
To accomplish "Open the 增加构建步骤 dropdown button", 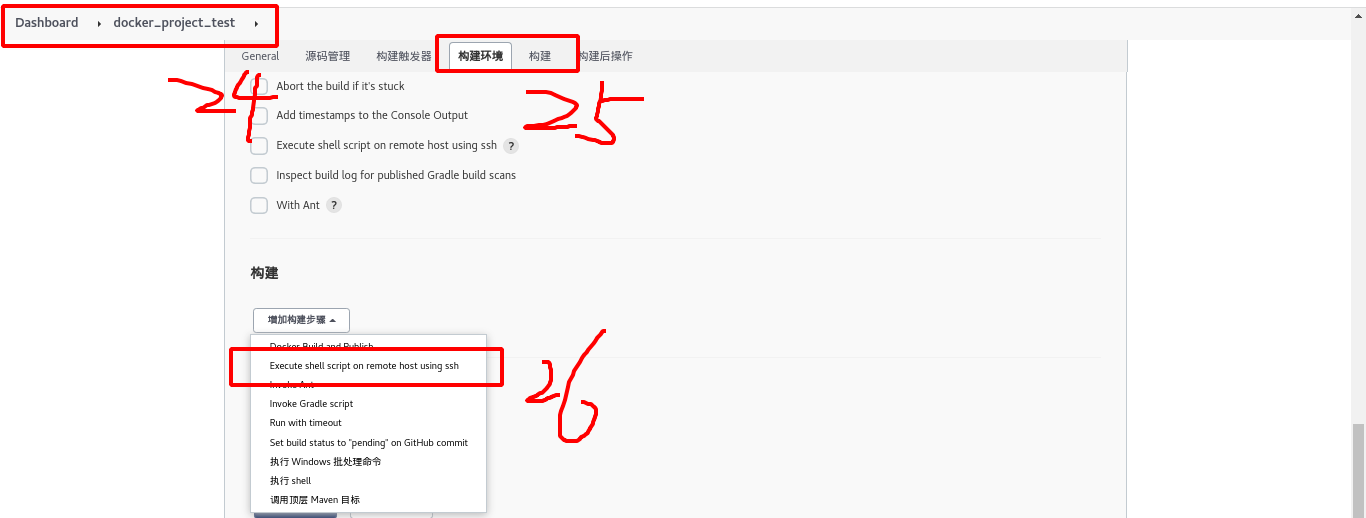I will pyautogui.click(x=301, y=320).
